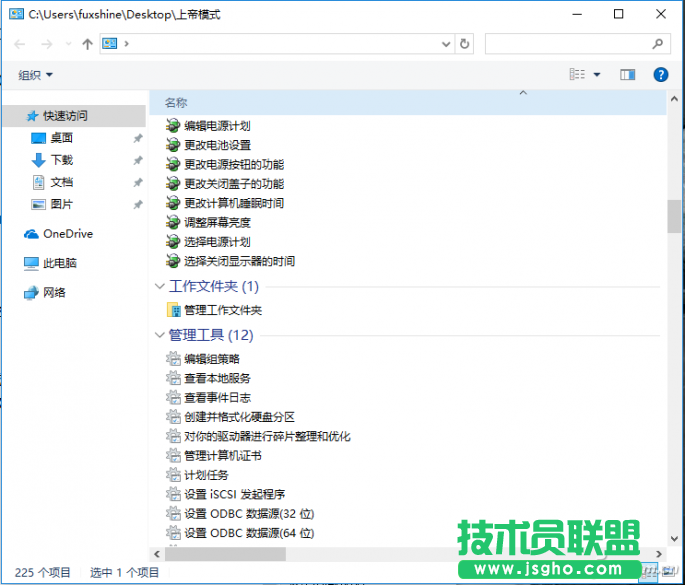Sort by the 名称 column header

tap(176, 103)
